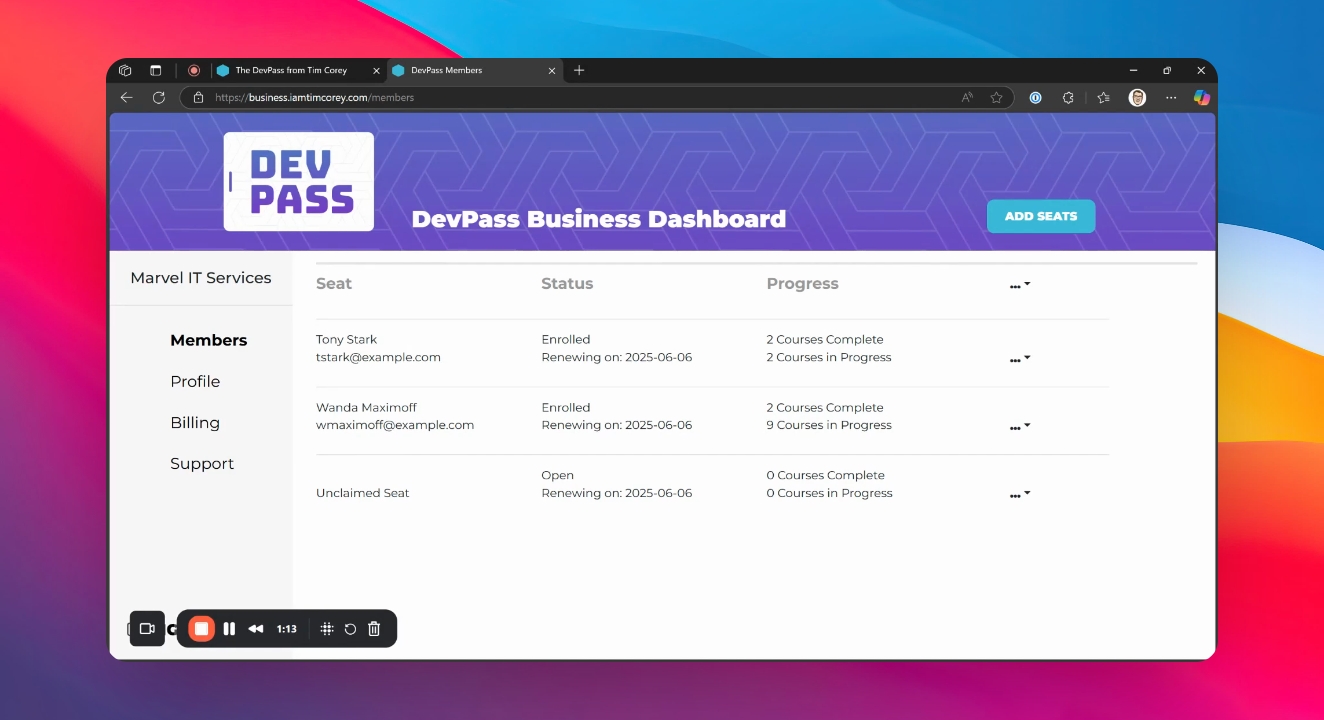Viewport: 1324px width, 720px height.
Task: Open the Billing sidebar section
Action: [x=195, y=422]
